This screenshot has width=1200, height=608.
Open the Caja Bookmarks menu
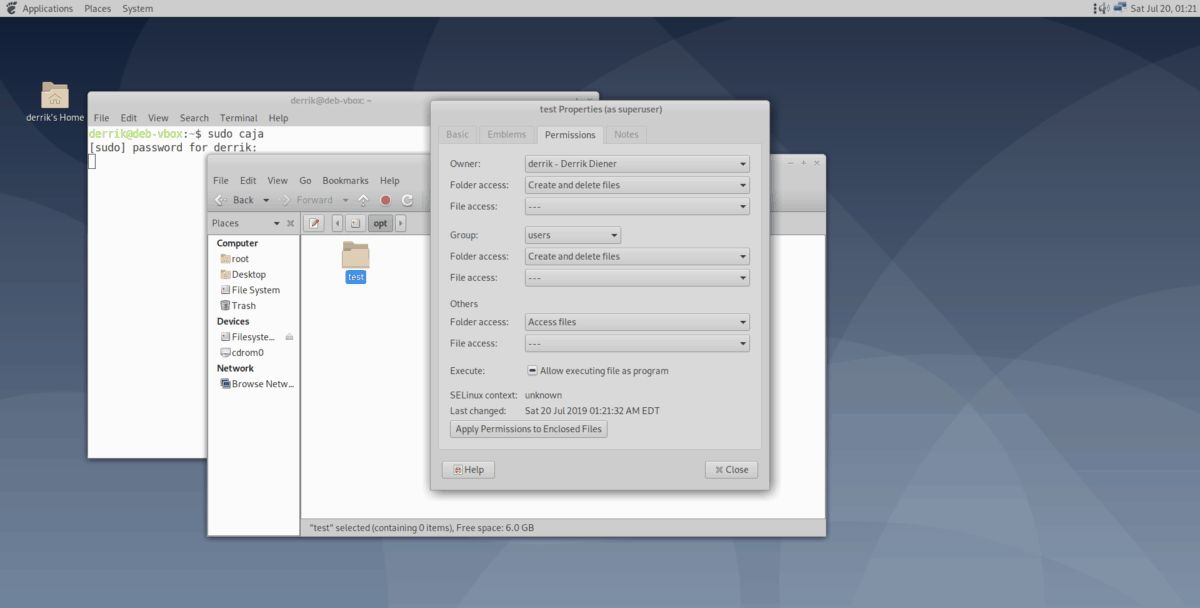pos(346,181)
